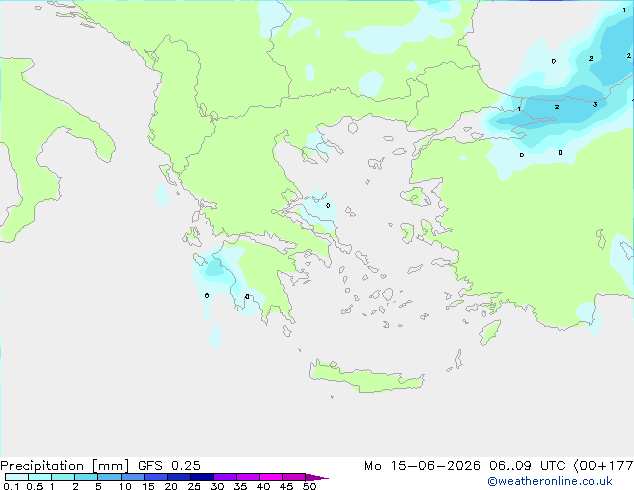Click the '0' value over Evia island
The width and height of the screenshot is (634, 490).
(328, 205)
